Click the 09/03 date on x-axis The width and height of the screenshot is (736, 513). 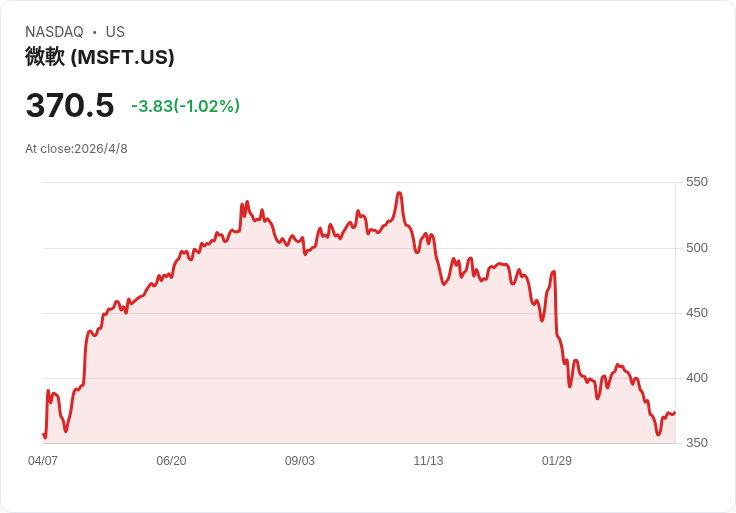(x=300, y=461)
